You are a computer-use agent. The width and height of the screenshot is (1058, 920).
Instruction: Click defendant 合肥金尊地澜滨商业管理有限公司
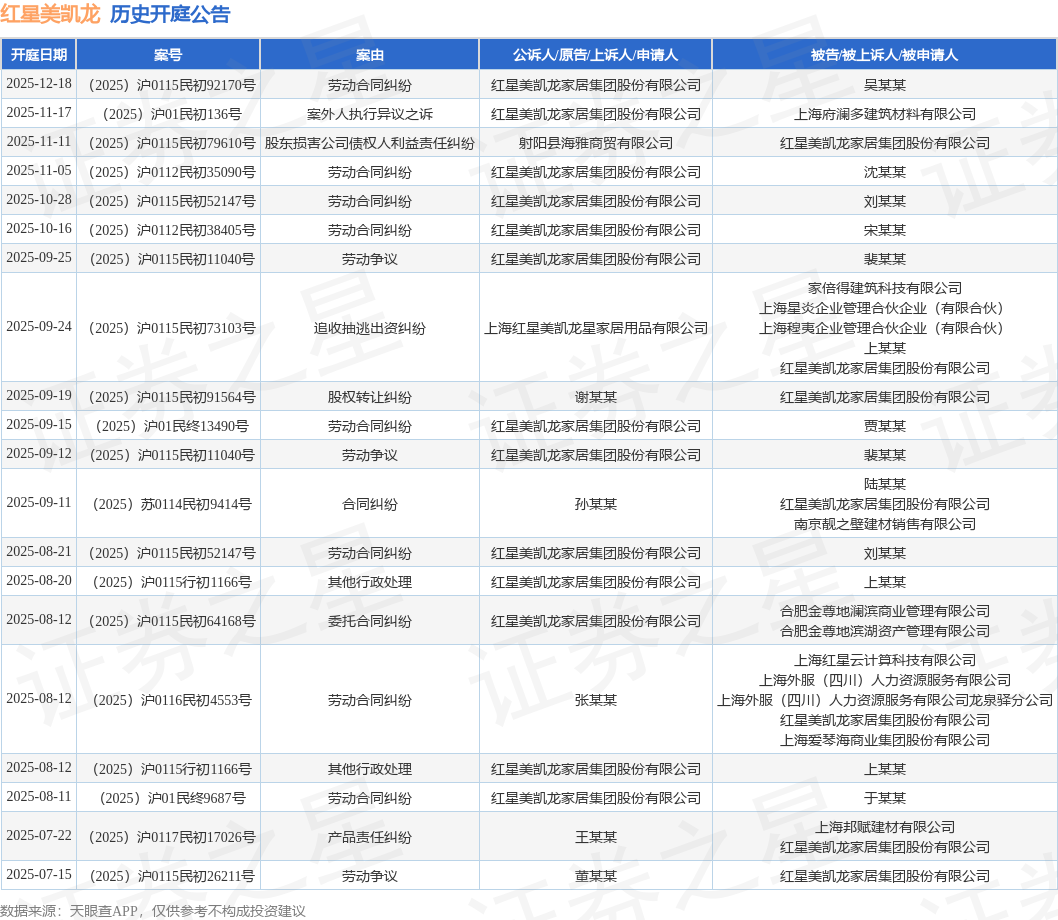tap(885, 611)
